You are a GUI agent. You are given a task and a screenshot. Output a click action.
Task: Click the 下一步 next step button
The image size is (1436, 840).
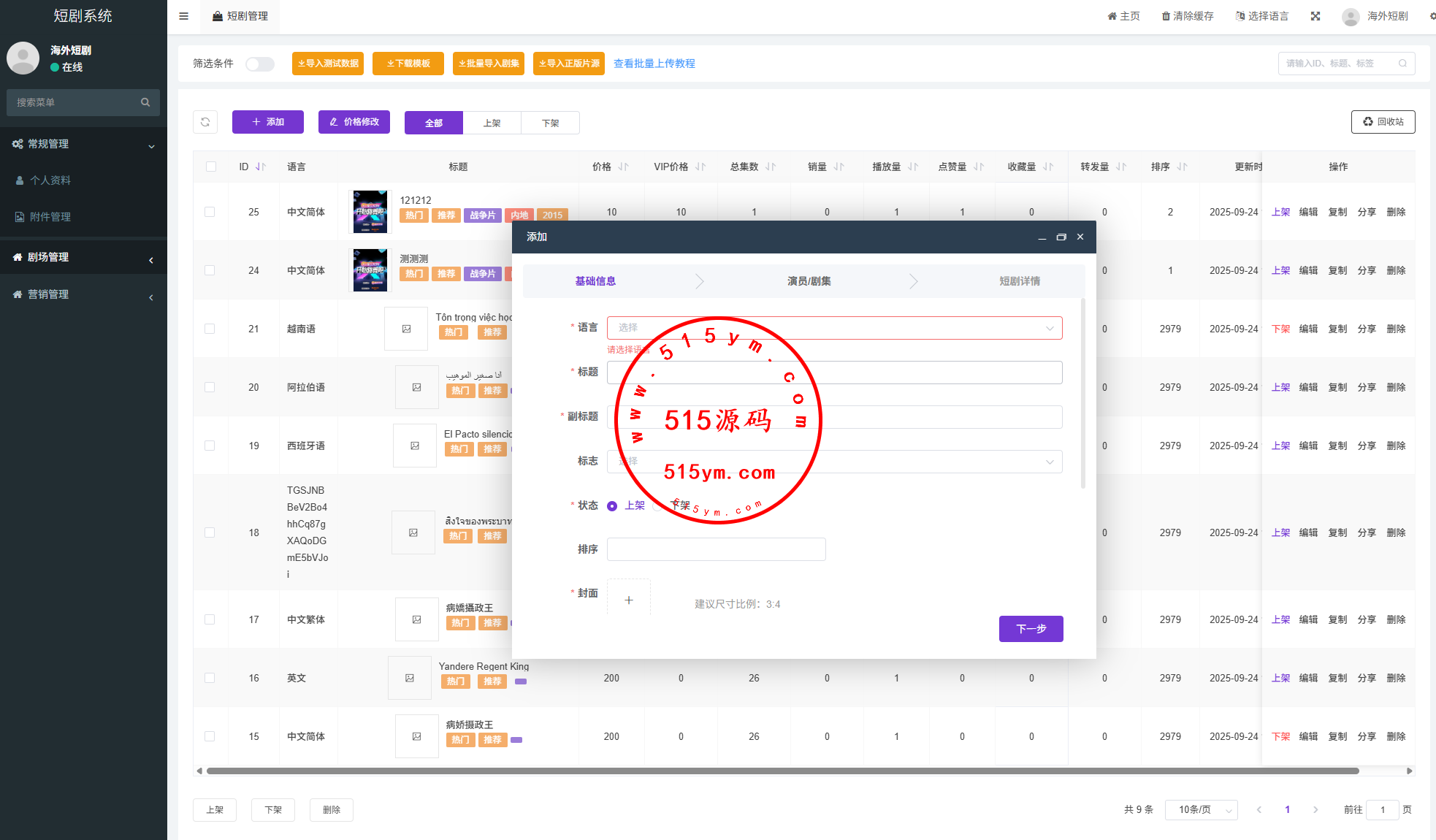tap(1031, 629)
